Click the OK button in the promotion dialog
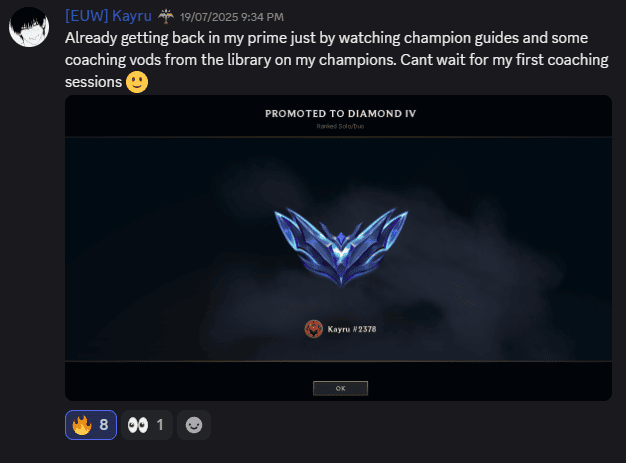 [341, 388]
